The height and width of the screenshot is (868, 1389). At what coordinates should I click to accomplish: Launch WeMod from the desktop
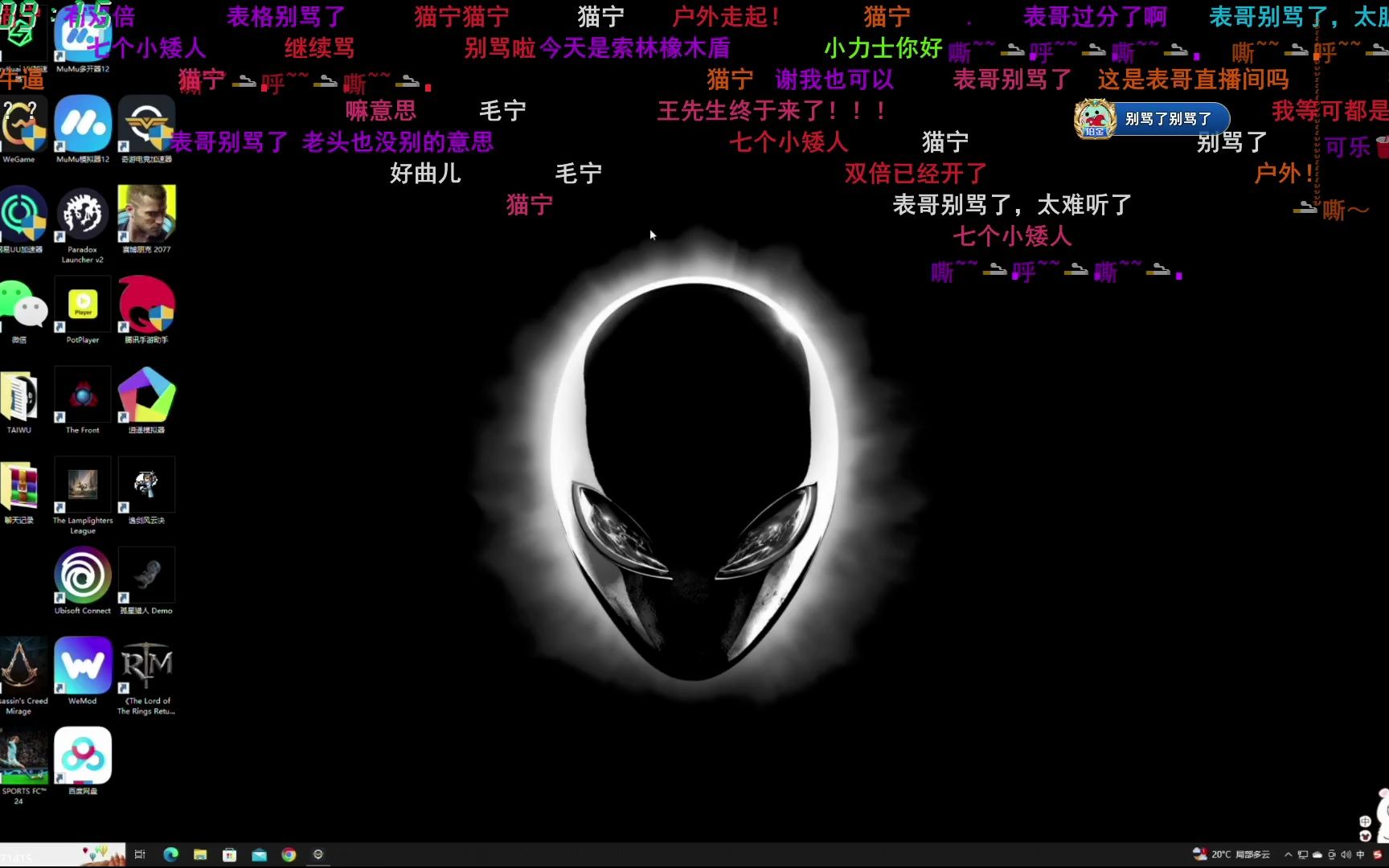[x=83, y=672]
